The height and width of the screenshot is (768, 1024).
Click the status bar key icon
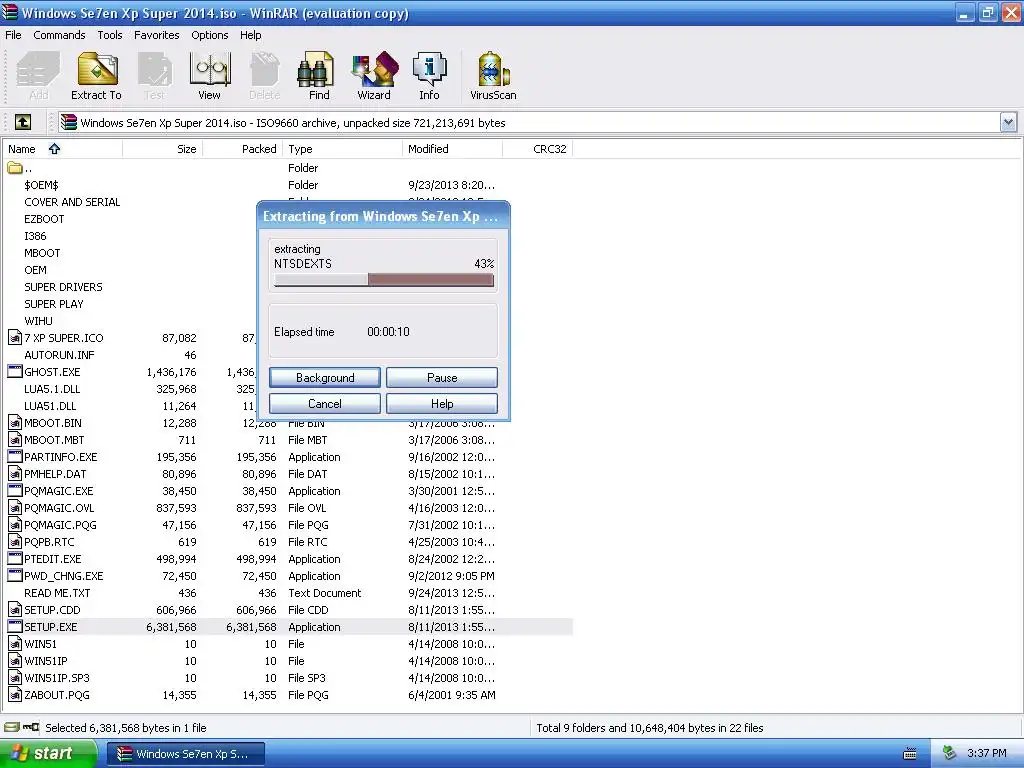[31, 727]
